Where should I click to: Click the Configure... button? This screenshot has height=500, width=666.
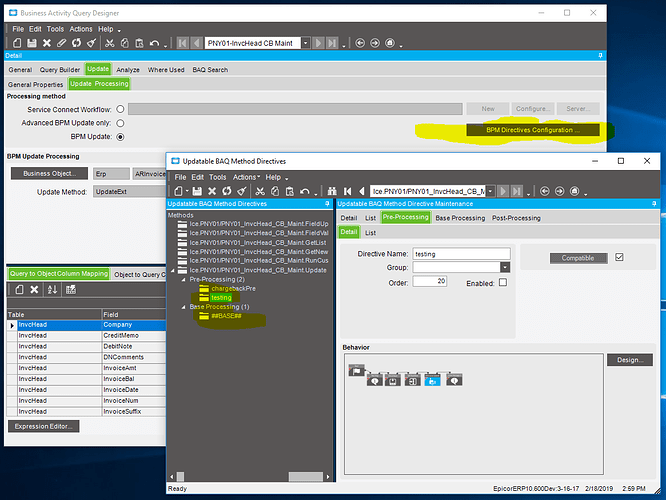[x=533, y=109]
